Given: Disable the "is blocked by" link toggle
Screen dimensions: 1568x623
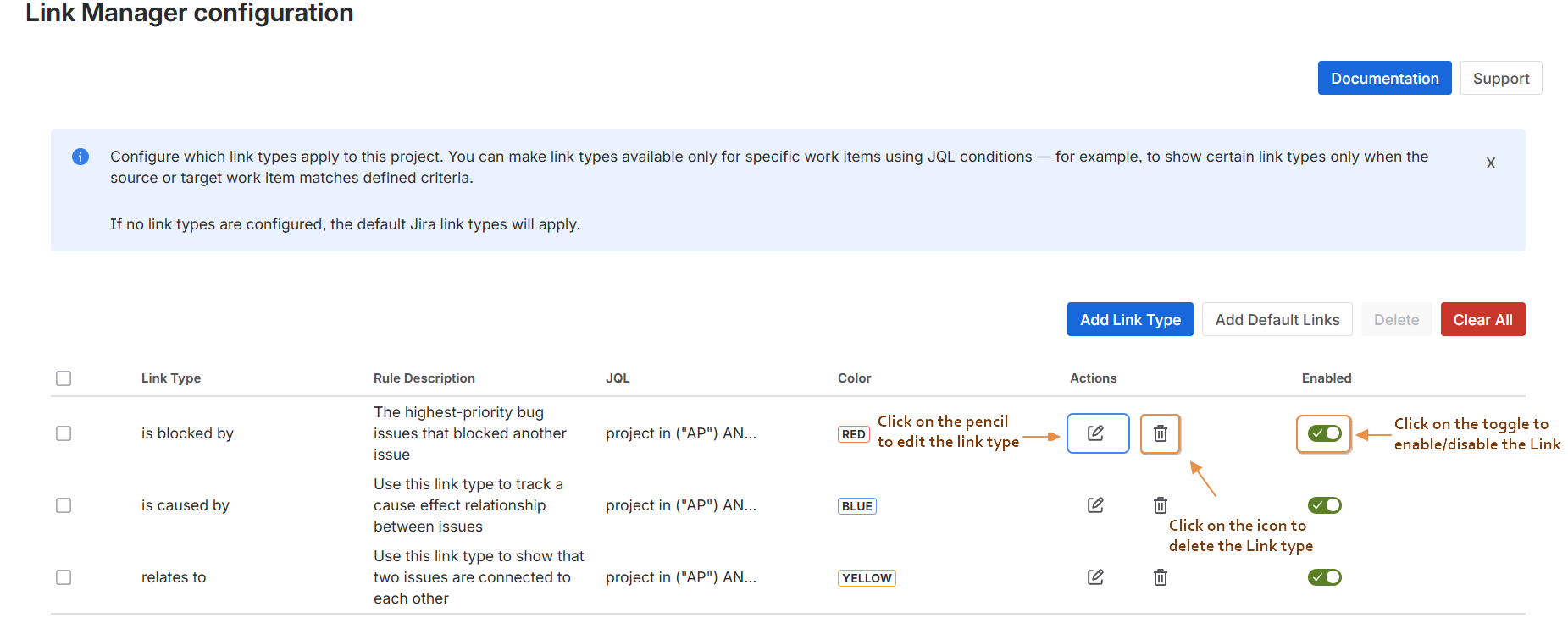Looking at the screenshot, I should coord(1323,433).
